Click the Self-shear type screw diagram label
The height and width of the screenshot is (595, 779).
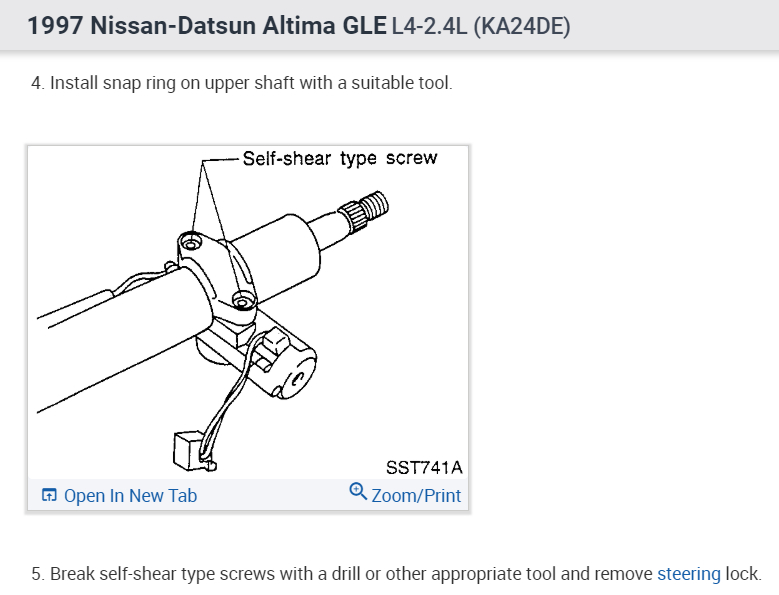coord(341,159)
